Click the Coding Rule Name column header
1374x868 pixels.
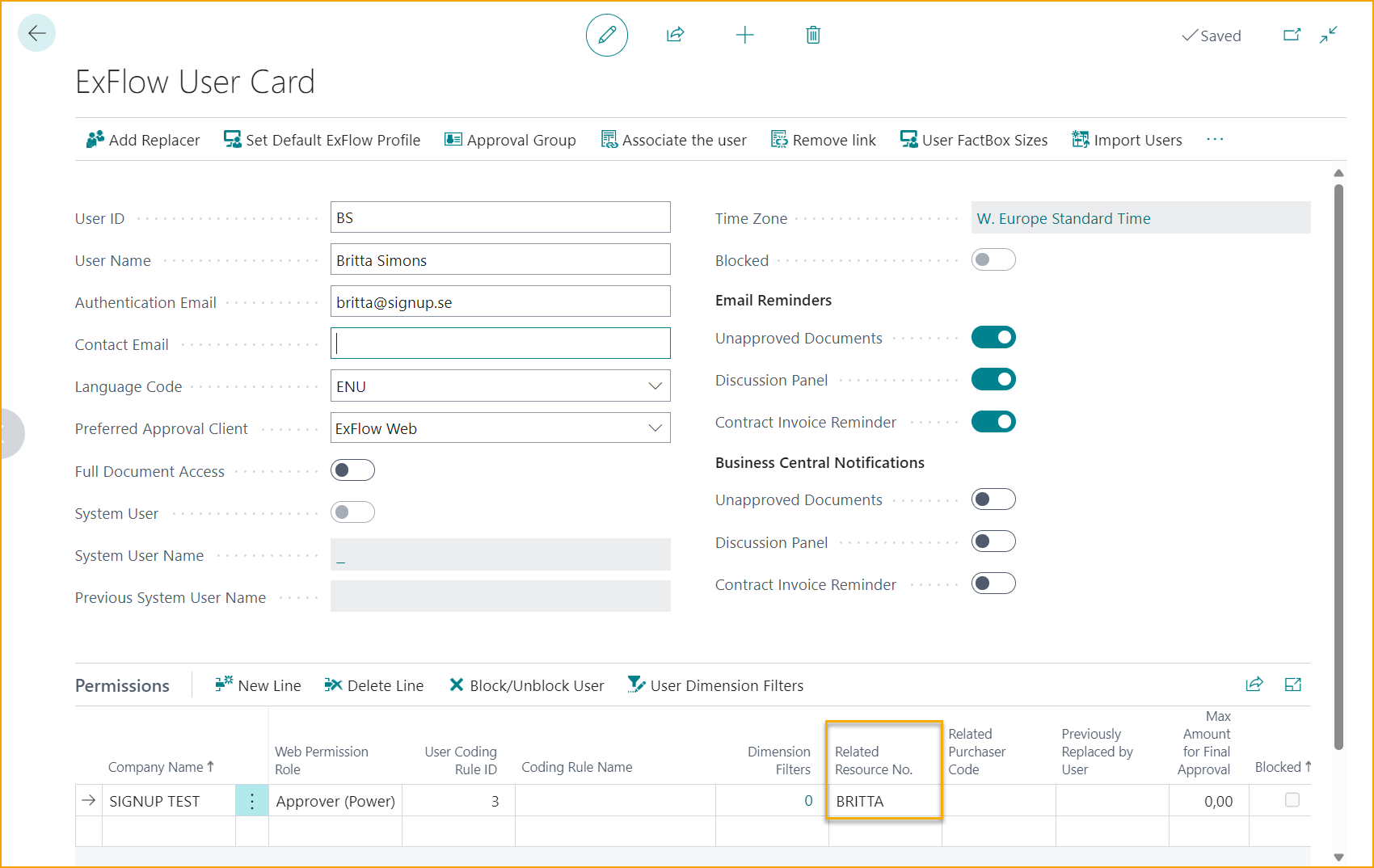577,767
